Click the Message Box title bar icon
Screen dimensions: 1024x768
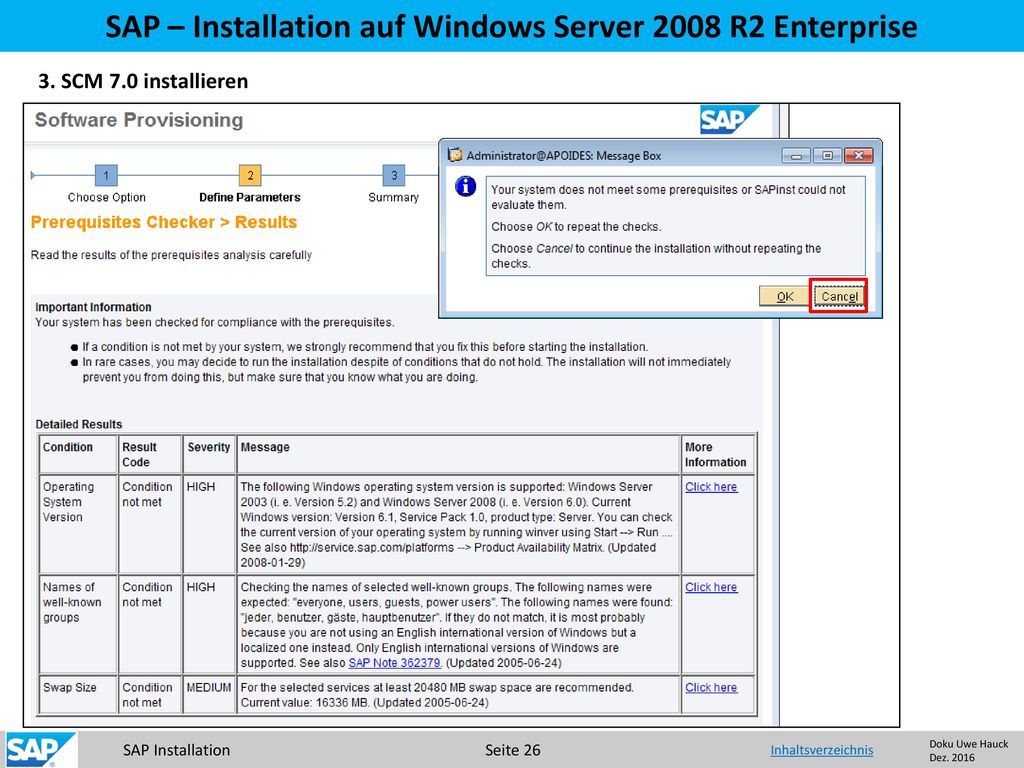(455, 155)
